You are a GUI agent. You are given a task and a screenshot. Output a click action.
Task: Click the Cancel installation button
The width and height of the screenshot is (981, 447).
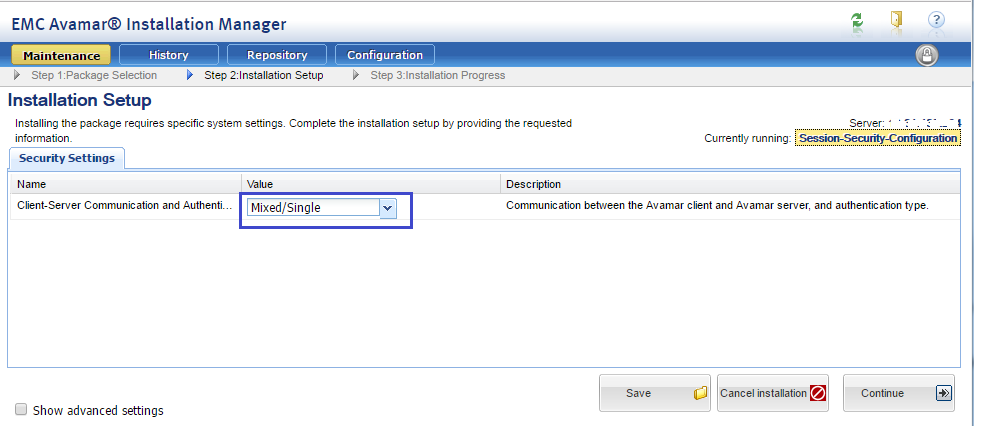pyautogui.click(x=773, y=393)
